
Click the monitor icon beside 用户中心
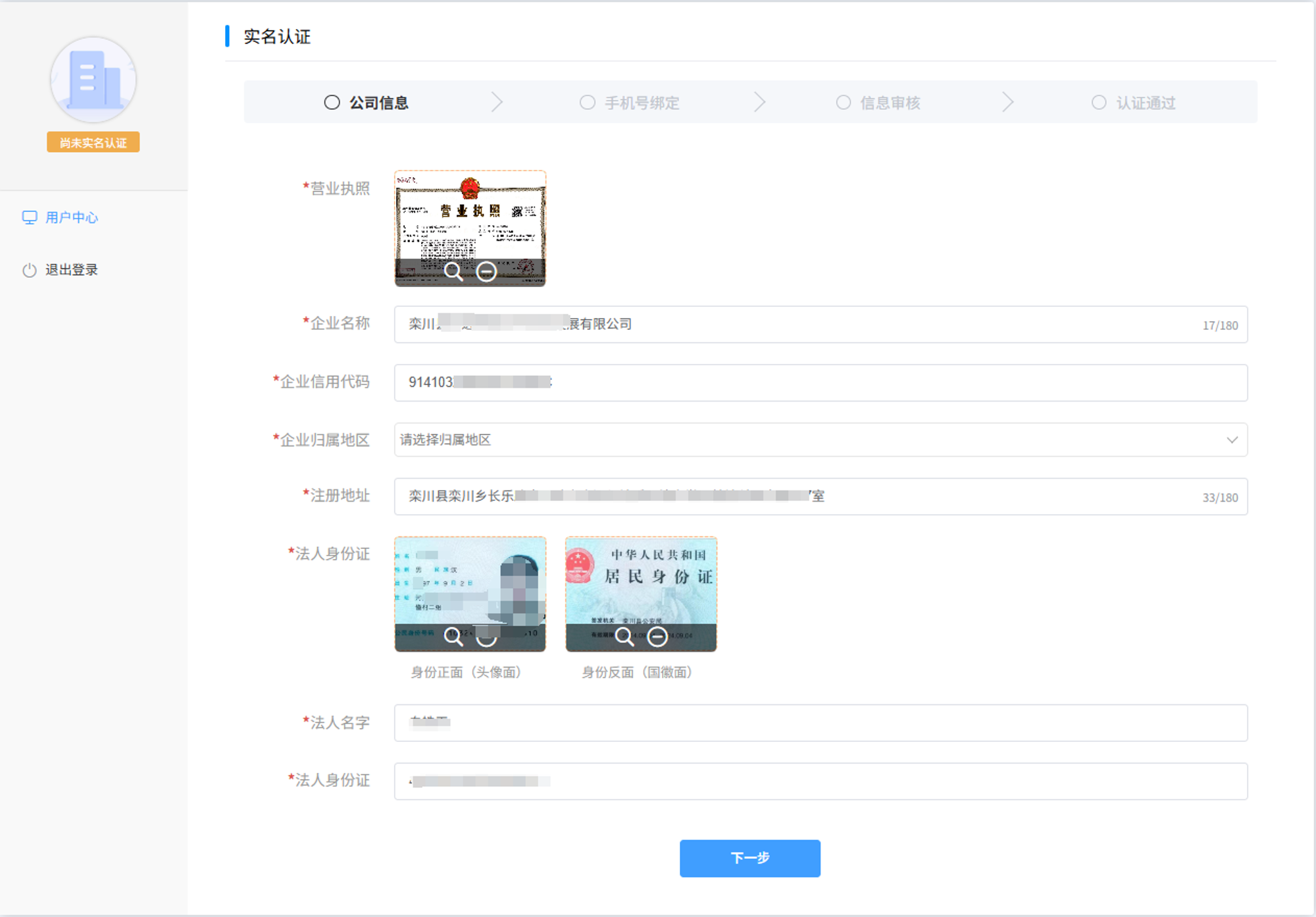[x=29, y=217]
